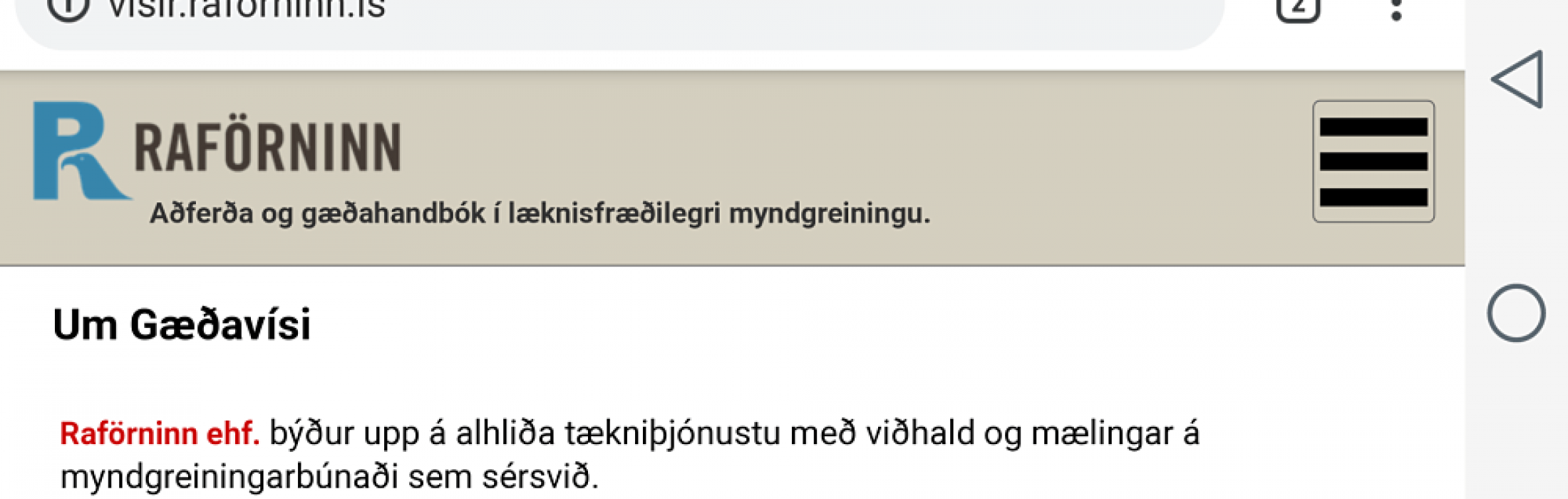Click the RAFÖRNINN wordmark
The width and height of the screenshot is (1568, 499).
(268, 148)
